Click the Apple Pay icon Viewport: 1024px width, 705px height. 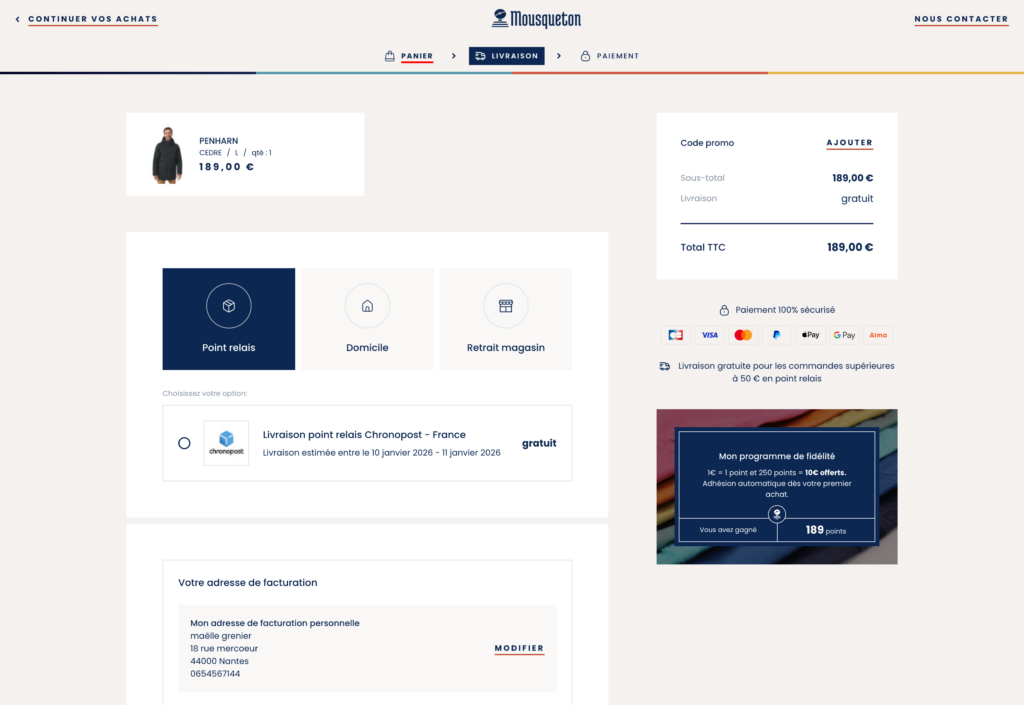click(810, 335)
